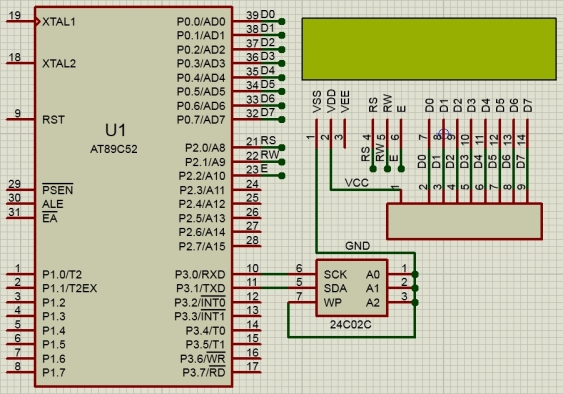
Task: Click the VCC wire label
Action: coord(357,182)
